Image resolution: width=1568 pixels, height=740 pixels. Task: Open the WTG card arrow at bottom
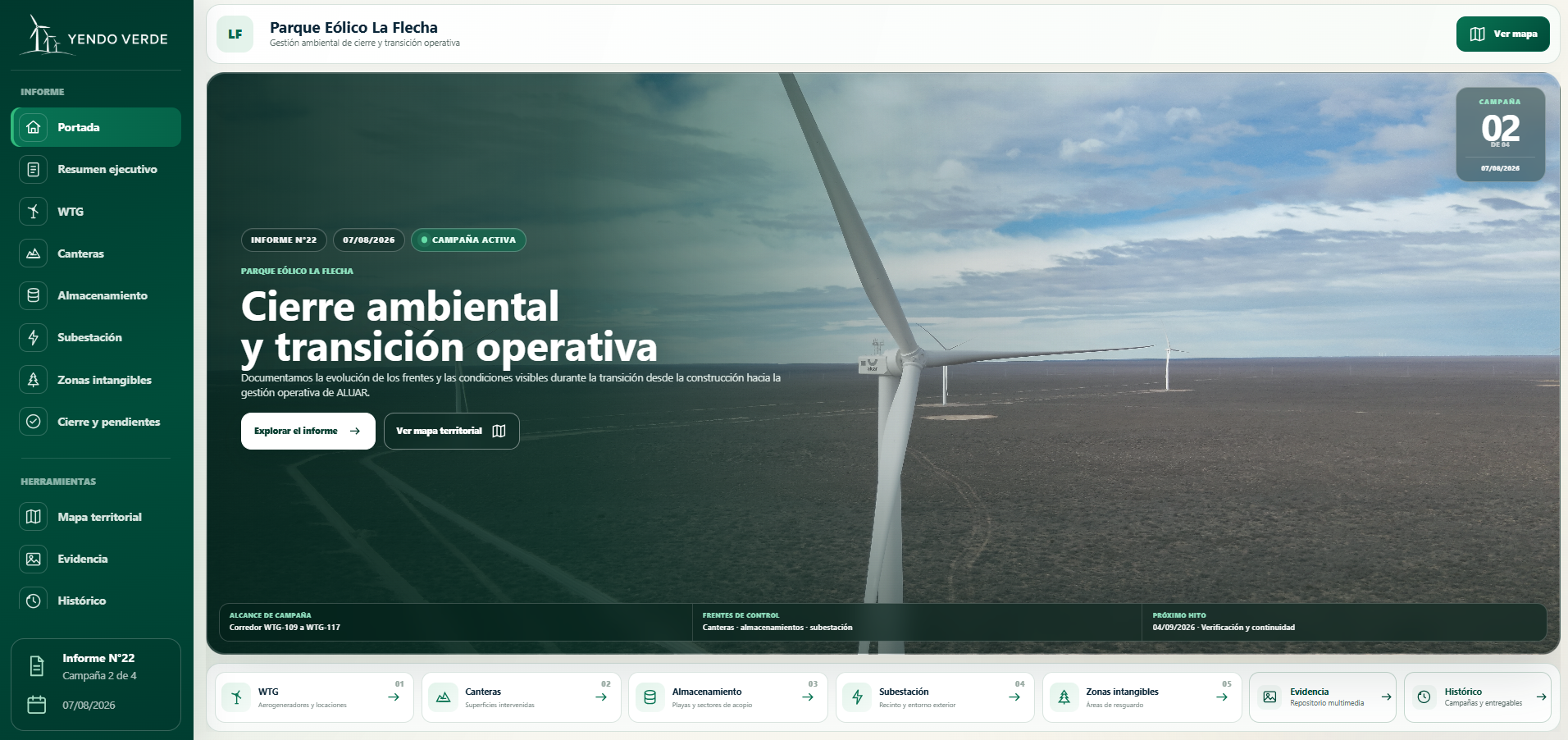point(394,697)
